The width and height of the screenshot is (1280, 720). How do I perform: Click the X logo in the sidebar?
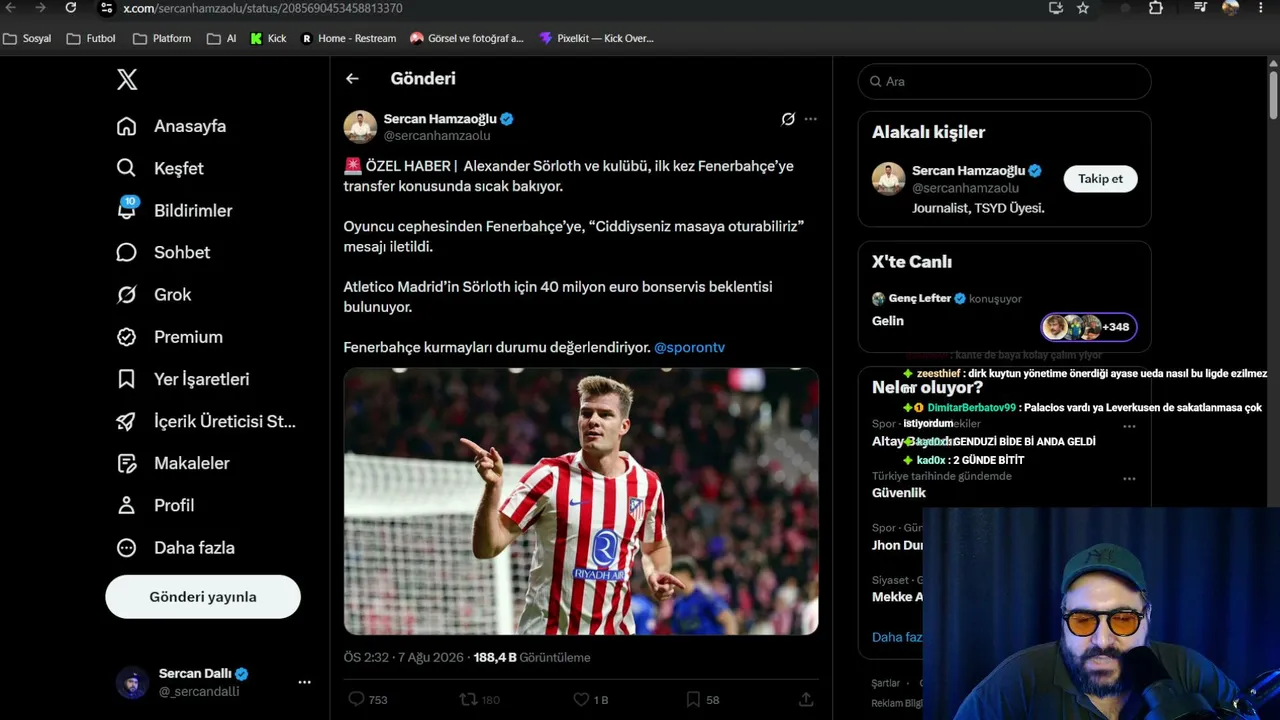127,80
